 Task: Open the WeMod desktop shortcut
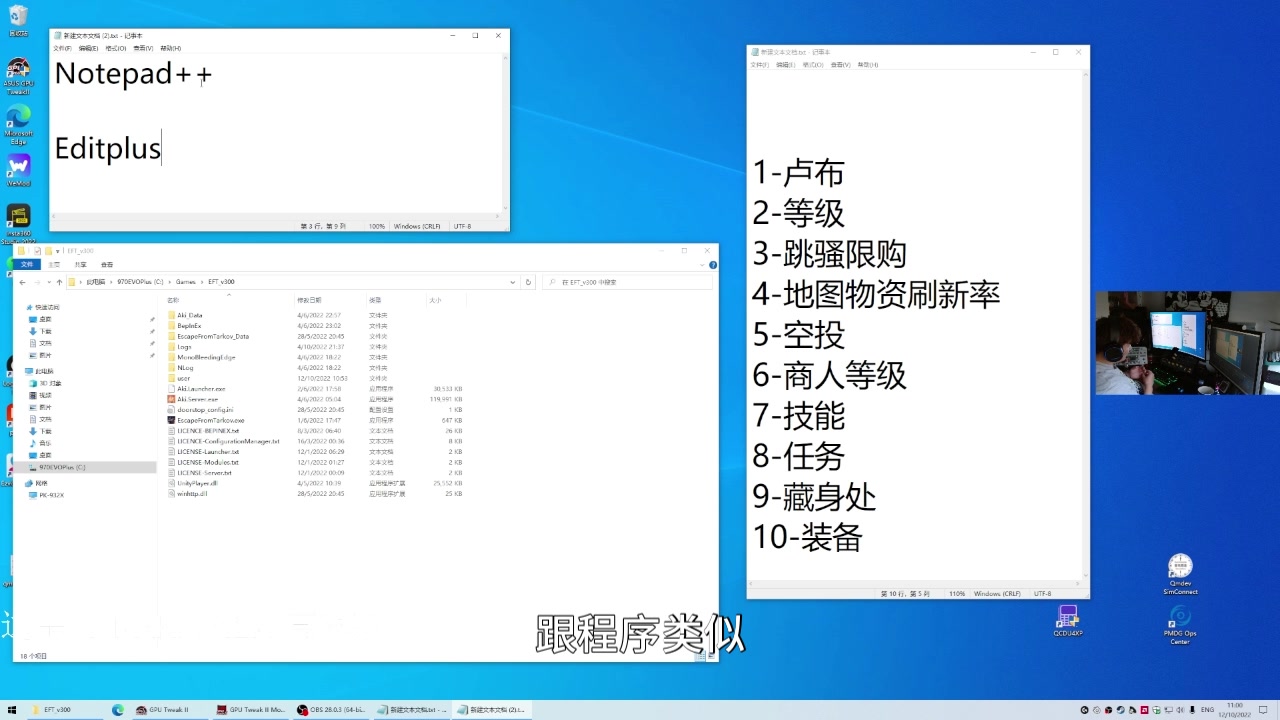click(x=18, y=169)
